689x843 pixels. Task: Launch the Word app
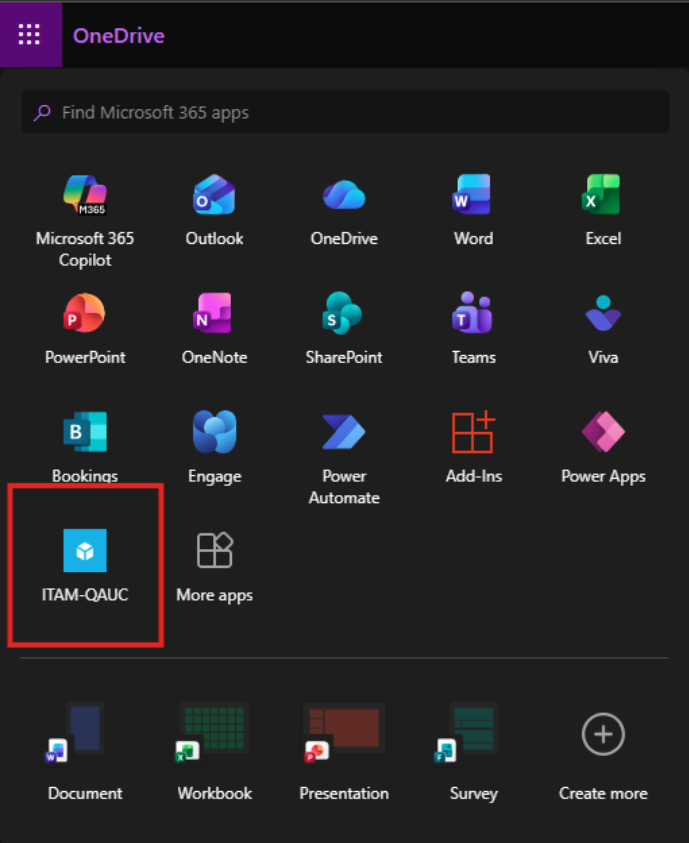(473, 196)
